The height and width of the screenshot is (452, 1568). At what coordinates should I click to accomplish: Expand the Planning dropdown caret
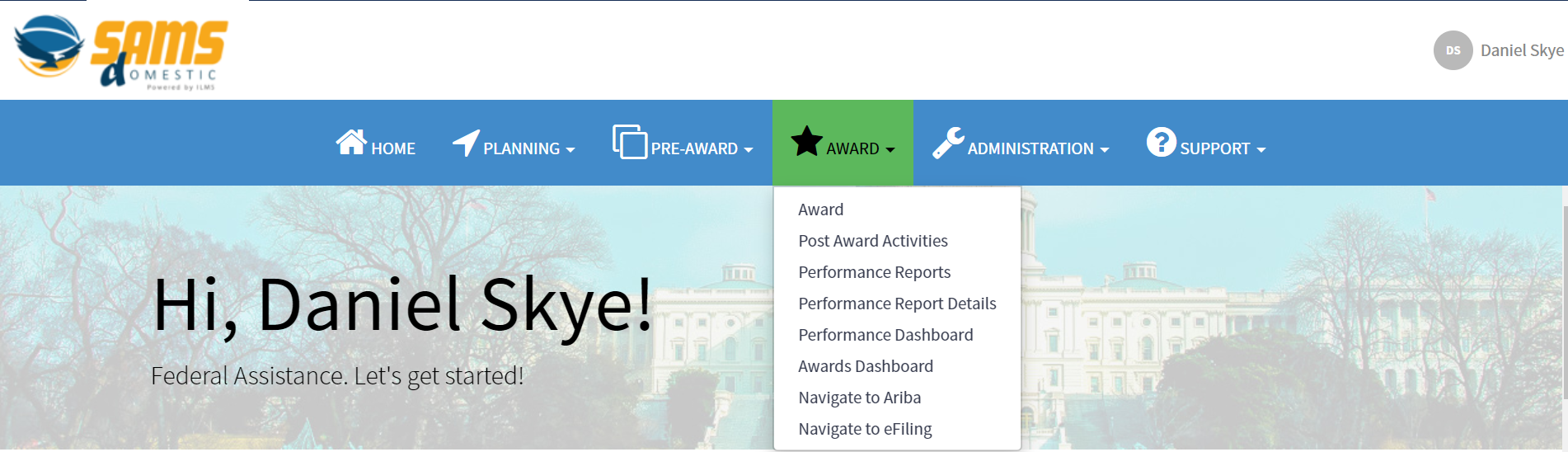pos(570,150)
